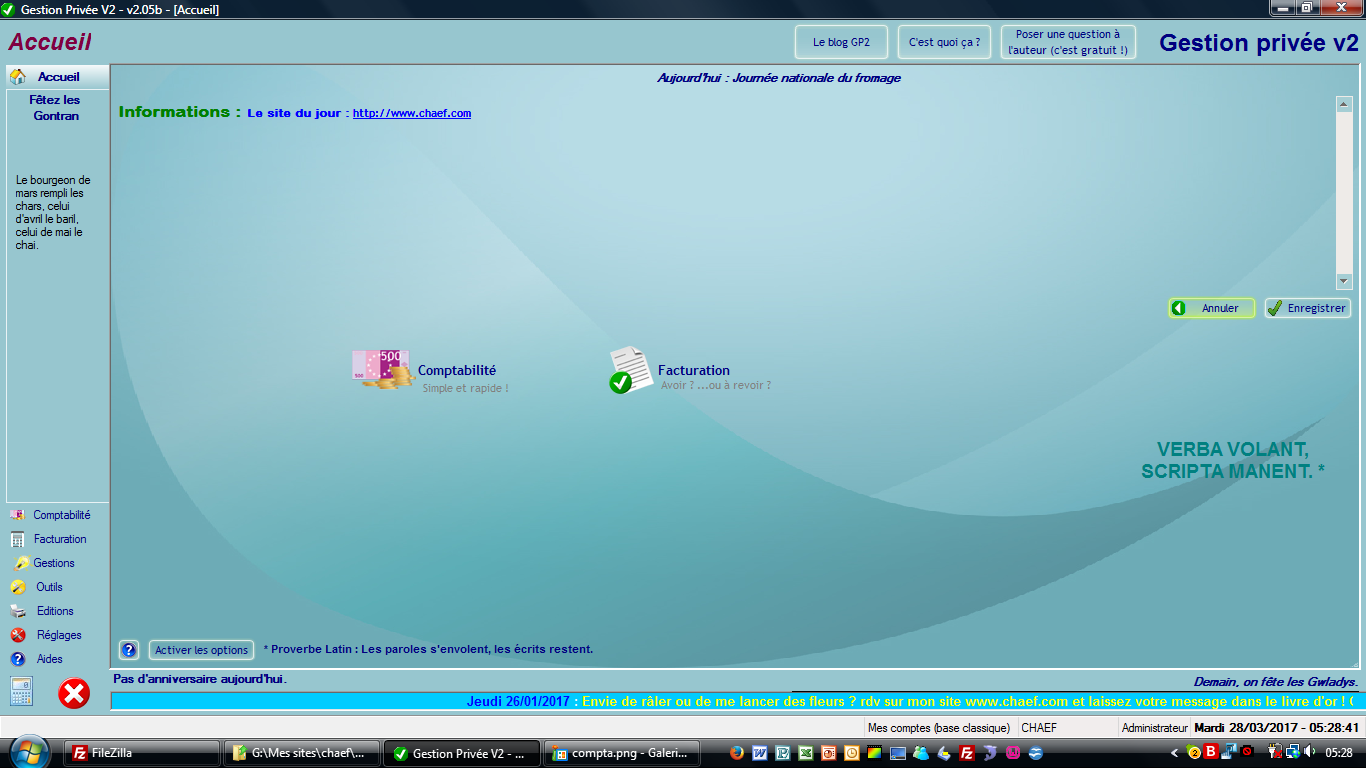
Task: Click the Le blog GP2 button
Action: [841, 42]
